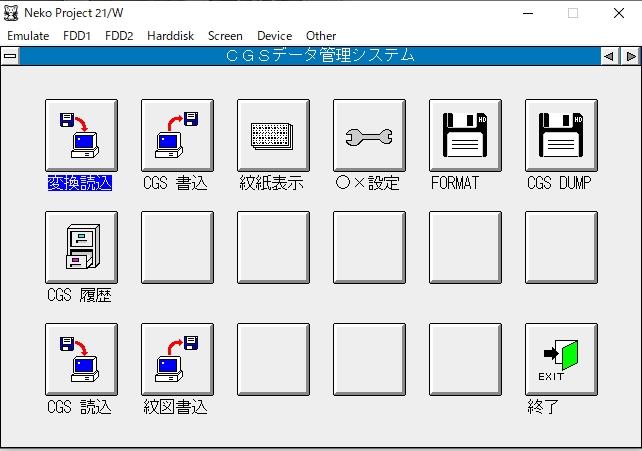Click the ＣＧＳデータ管理システム title bar
Screen dimensions: 642x451
[310, 56]
